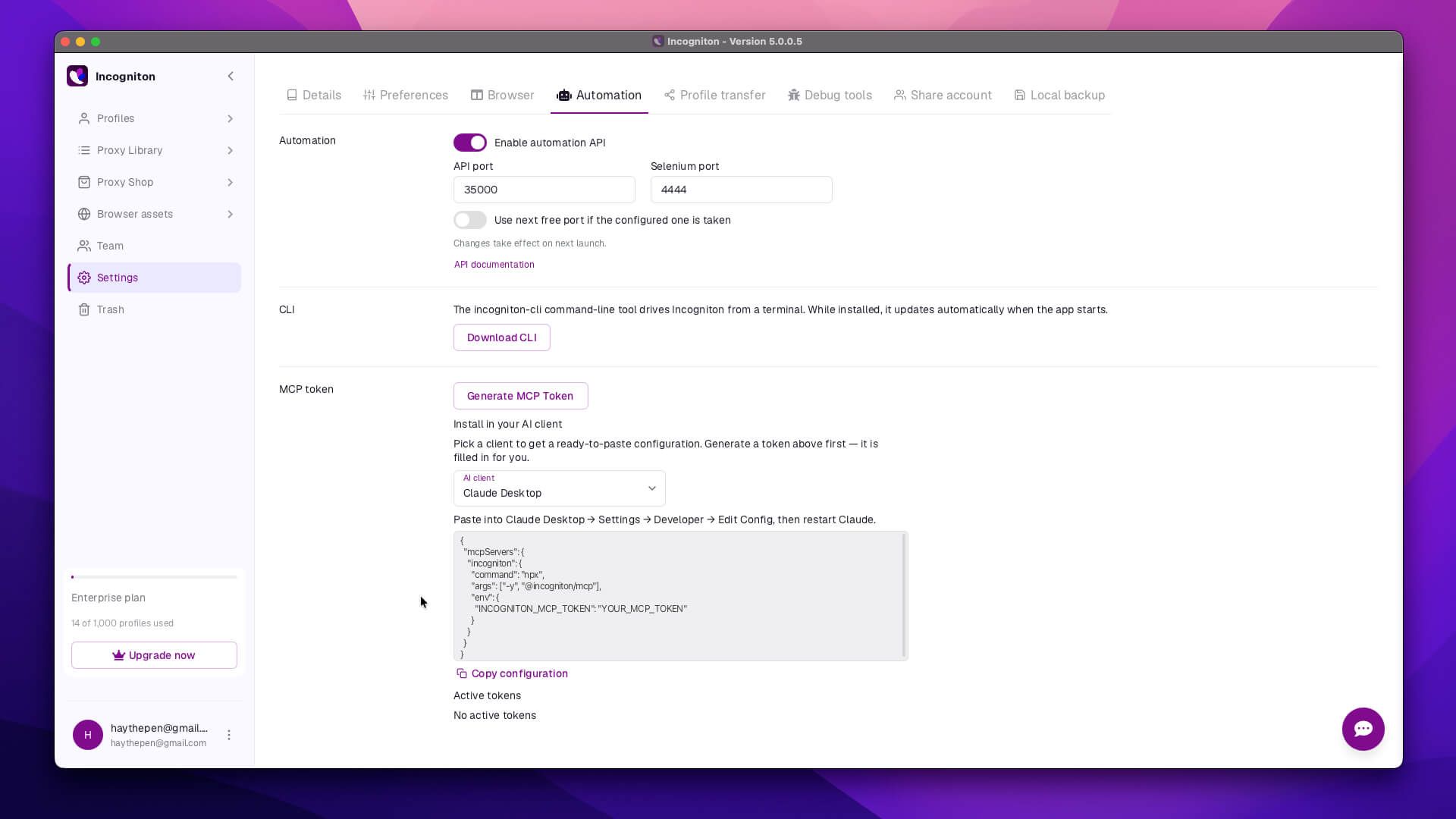The width and height of the screenshot is (1456, 819).
Task: Open the Local backup tab
Action: pos(1059,95)
